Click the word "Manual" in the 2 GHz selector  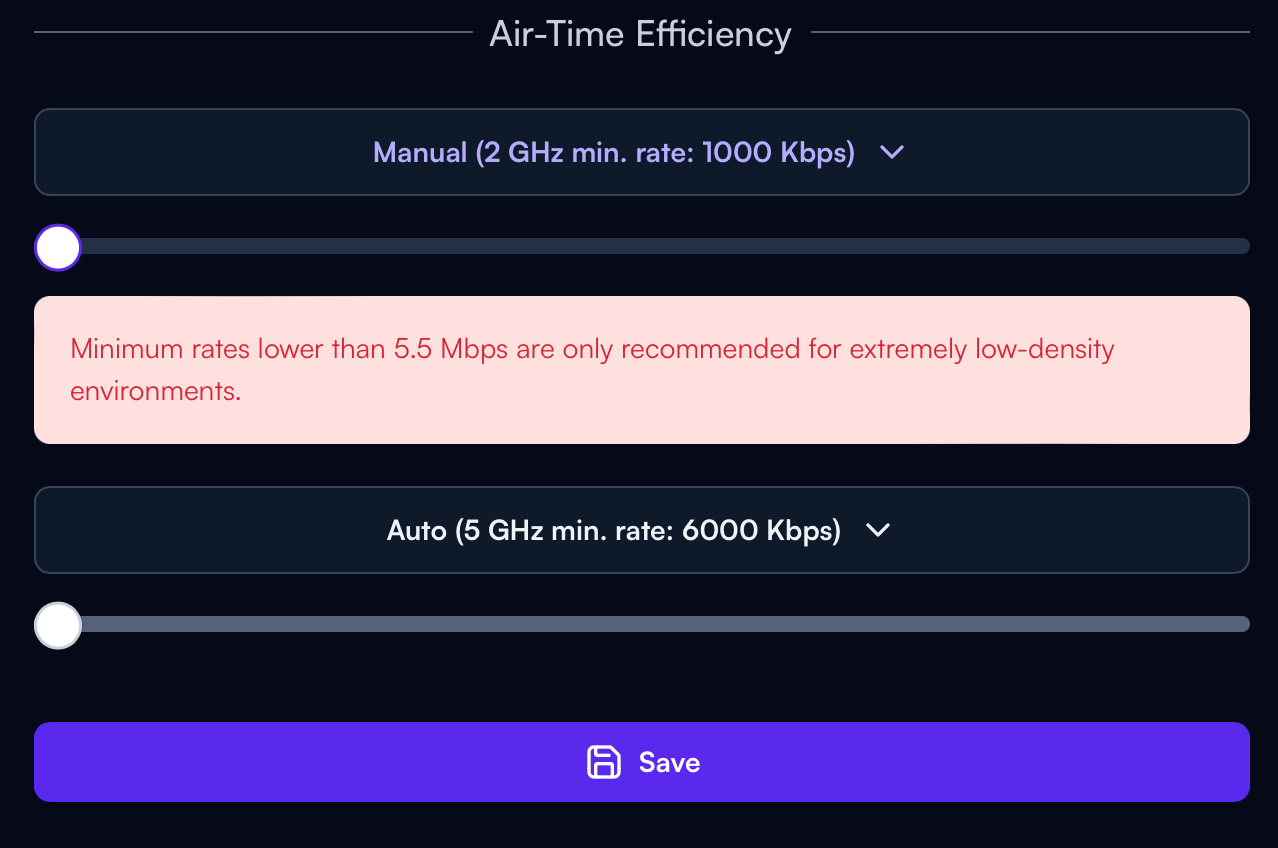(420, 152)
